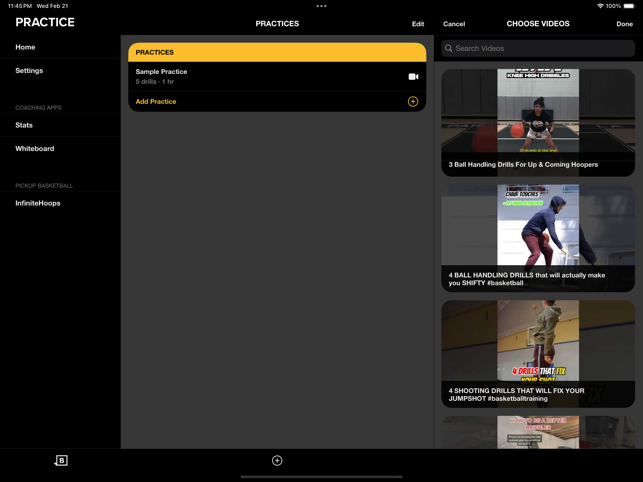
Task: Tap the PRACTICE app title
Action: click(45, 22)
